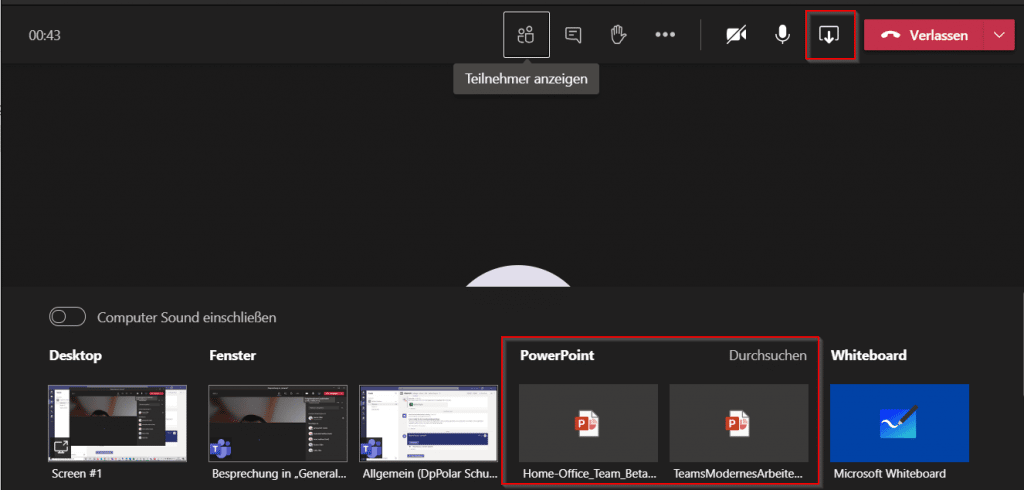Share the Screen #1 desktop thumbnail

(118, 423)
